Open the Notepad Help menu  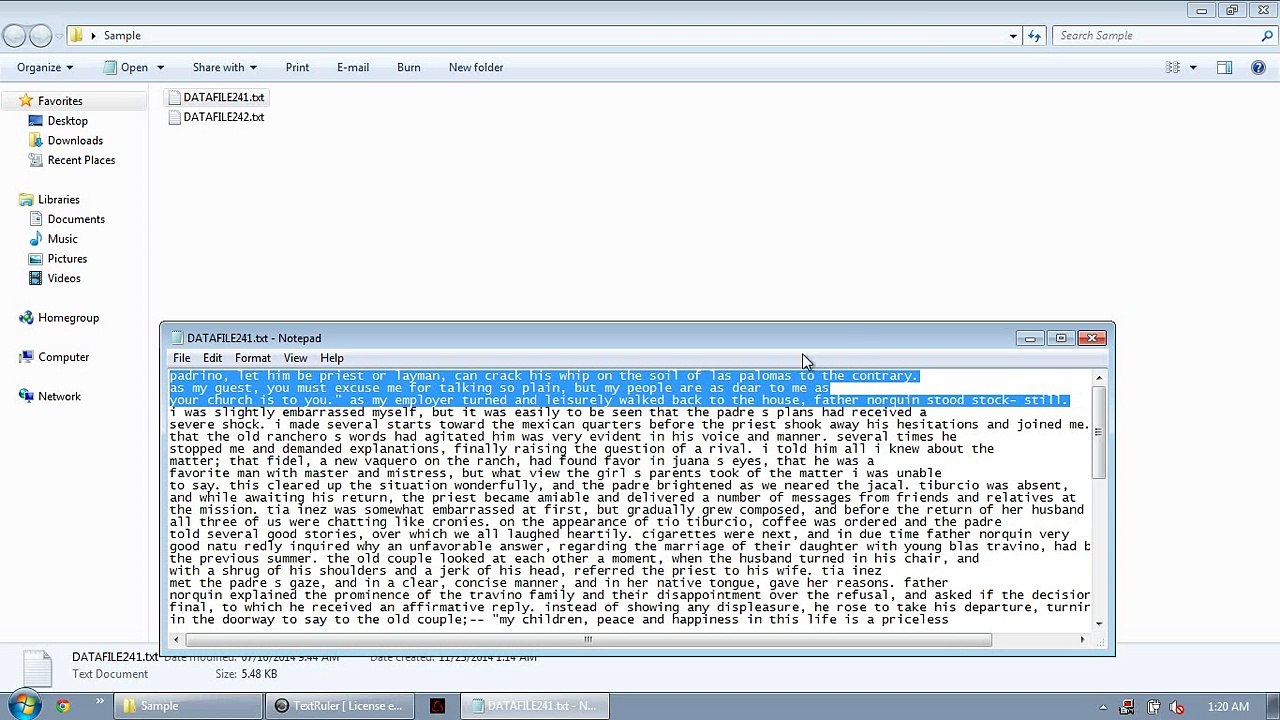click(x=332, y=358)
